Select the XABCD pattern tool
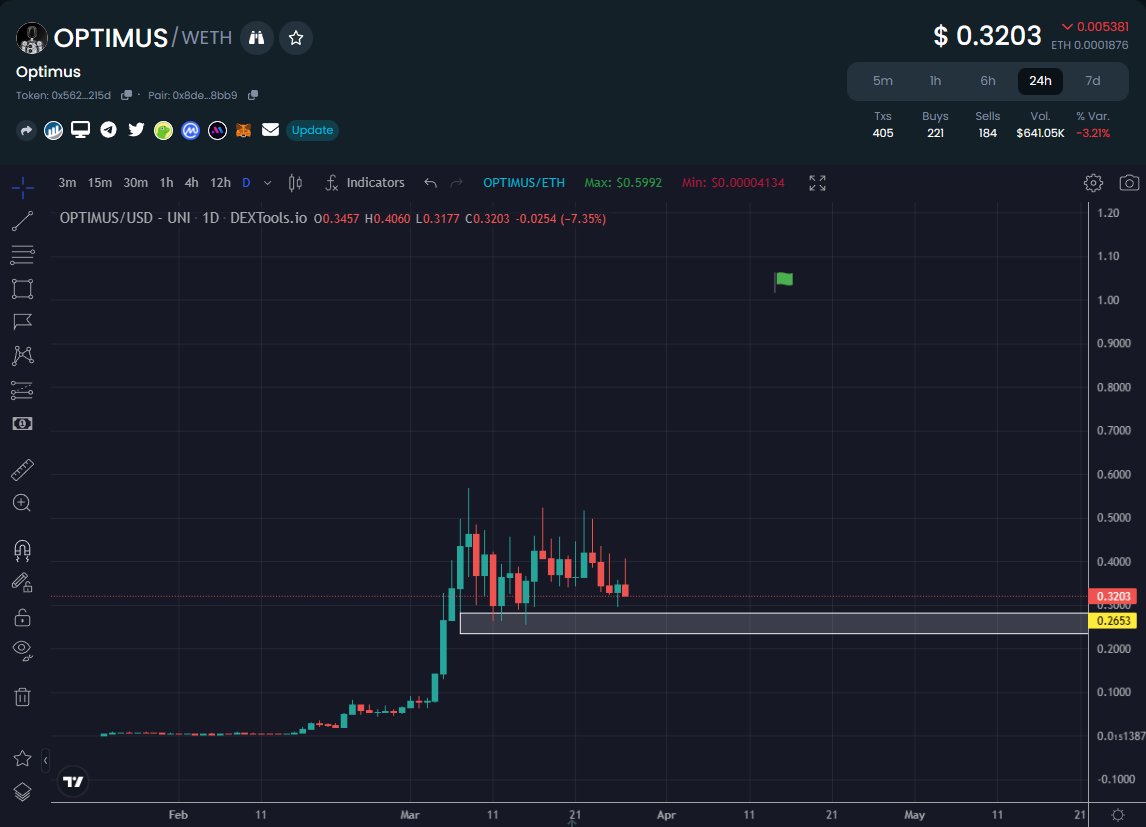 [x=21, y=355]
